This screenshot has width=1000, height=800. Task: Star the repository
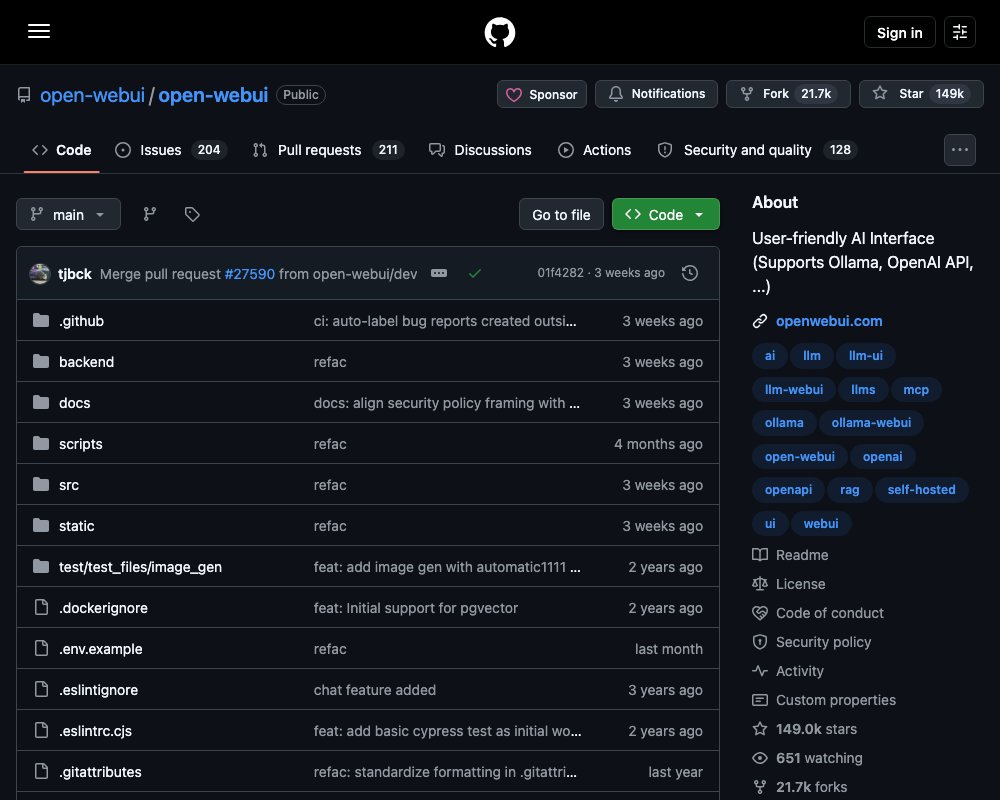coord(921,94)
